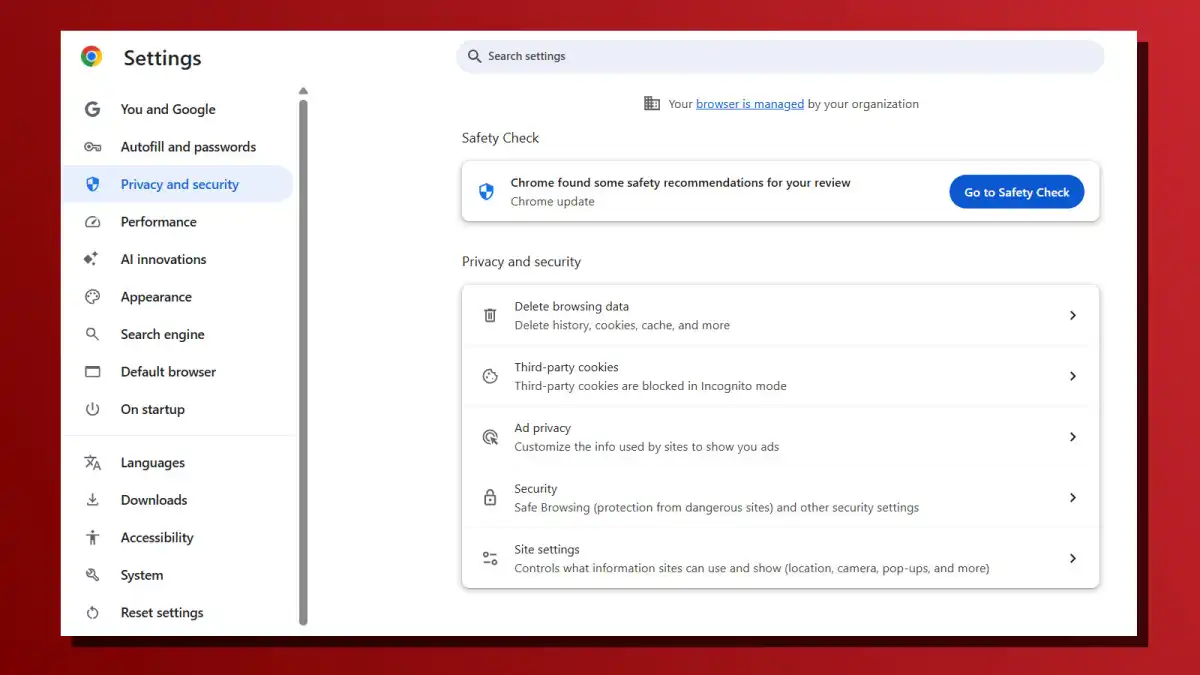
Task: Click the Go to Safety Check button
Action: coord(1016,191)
